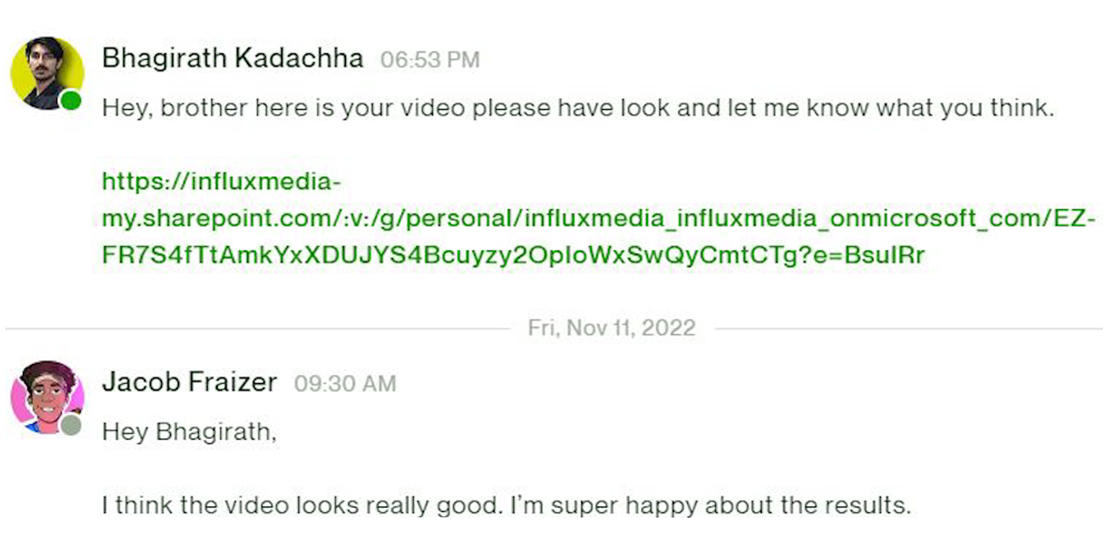Select the 'Hey Bhagirath,' greeting line
This screenshot has width=1108, height=551.
coord(189,432)
